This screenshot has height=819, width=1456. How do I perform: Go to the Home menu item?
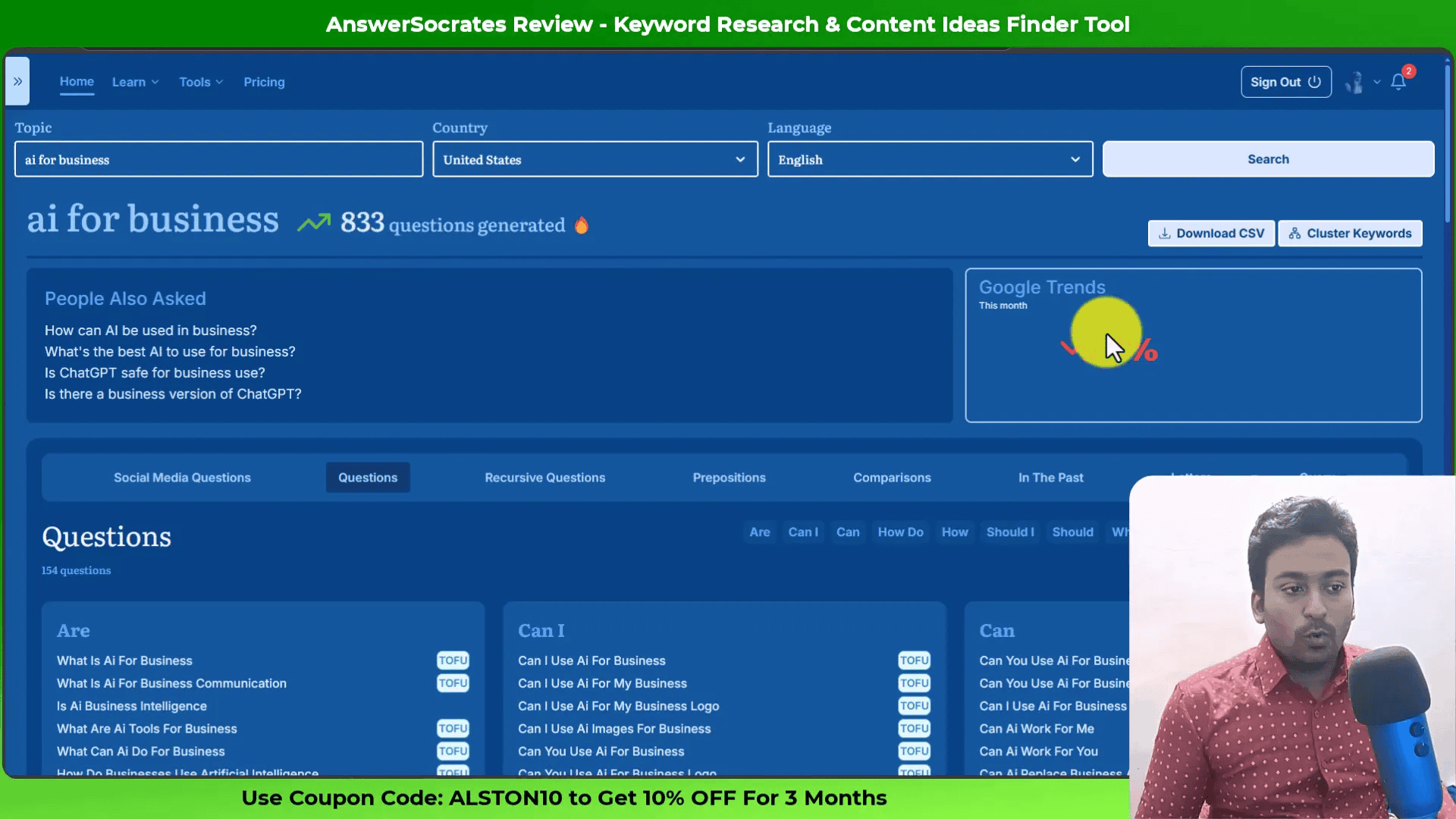pos(77,82)
